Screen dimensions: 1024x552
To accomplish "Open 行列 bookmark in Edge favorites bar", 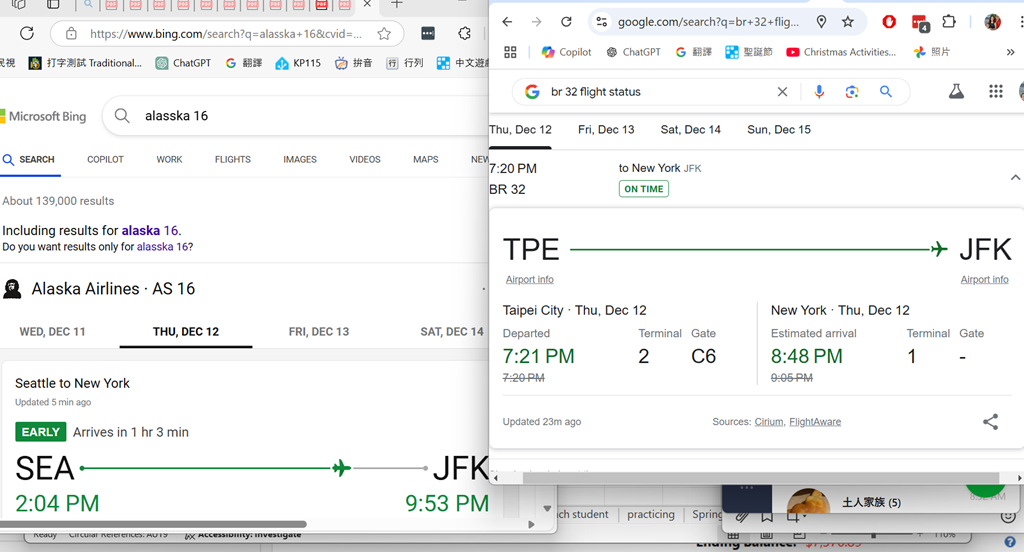I will (x=405, y=63).
